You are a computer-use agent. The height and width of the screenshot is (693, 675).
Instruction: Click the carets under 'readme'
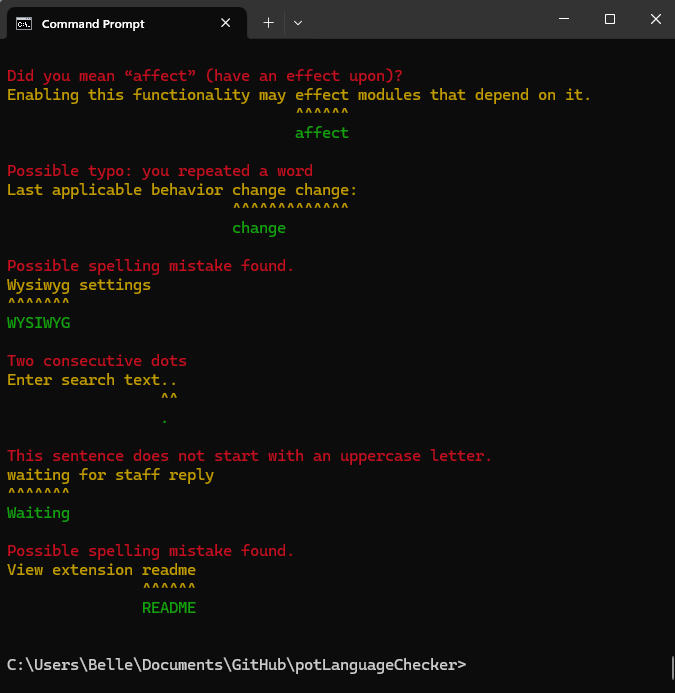coord(169,587)
